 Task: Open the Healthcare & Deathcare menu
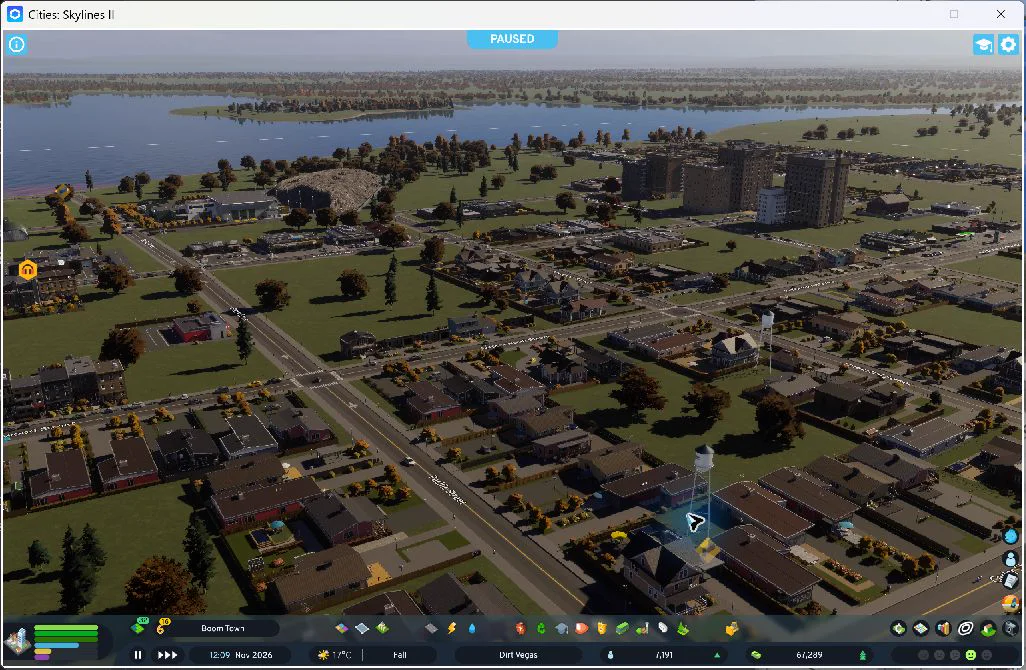(520, 628)
